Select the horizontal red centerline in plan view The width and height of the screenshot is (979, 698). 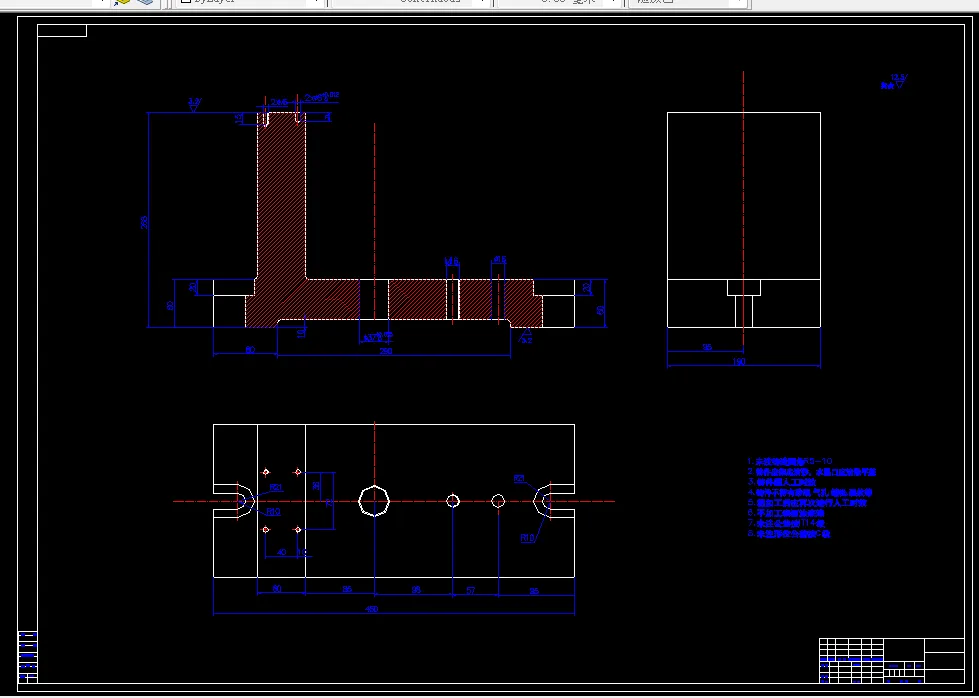click(x=394, y=501)
